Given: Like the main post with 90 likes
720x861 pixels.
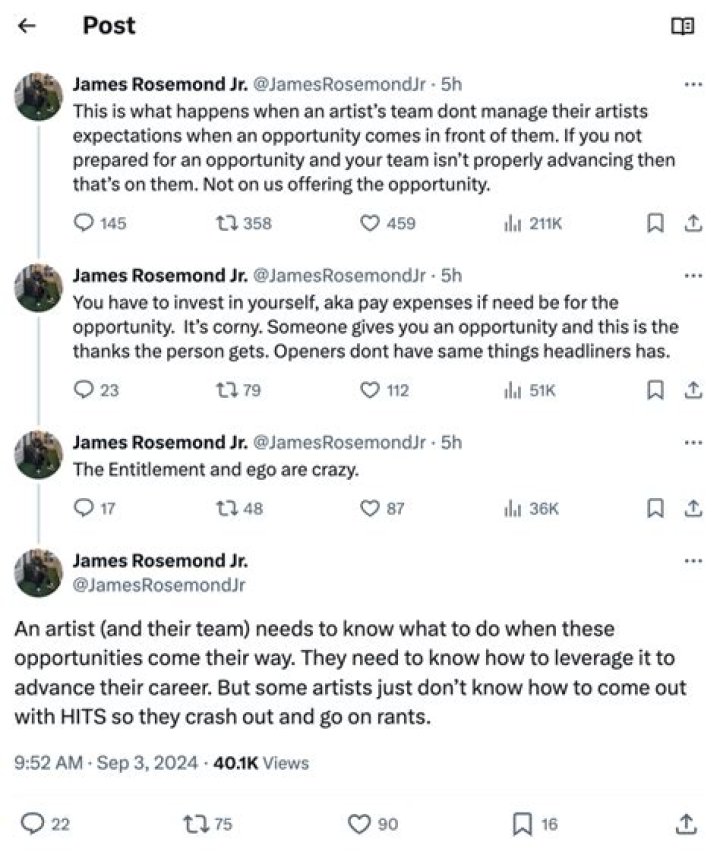Looking at the screenshot, I should [359, 823].
